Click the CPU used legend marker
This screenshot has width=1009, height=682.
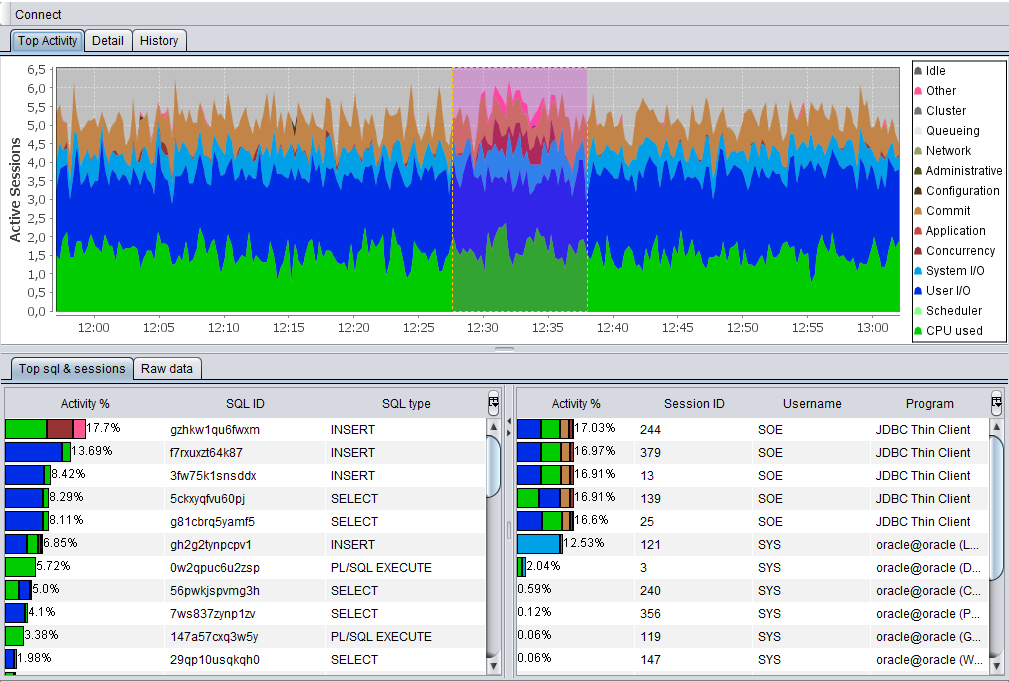(x=918, y=331)
